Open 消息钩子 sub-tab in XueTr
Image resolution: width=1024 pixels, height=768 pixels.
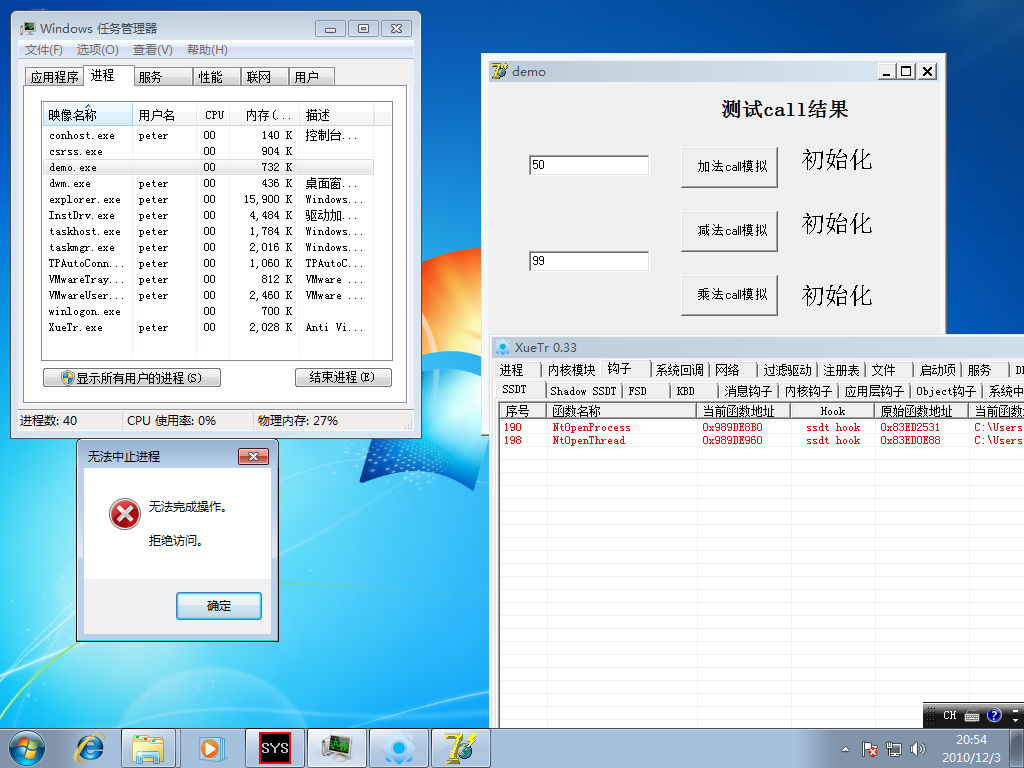point(748,391)
